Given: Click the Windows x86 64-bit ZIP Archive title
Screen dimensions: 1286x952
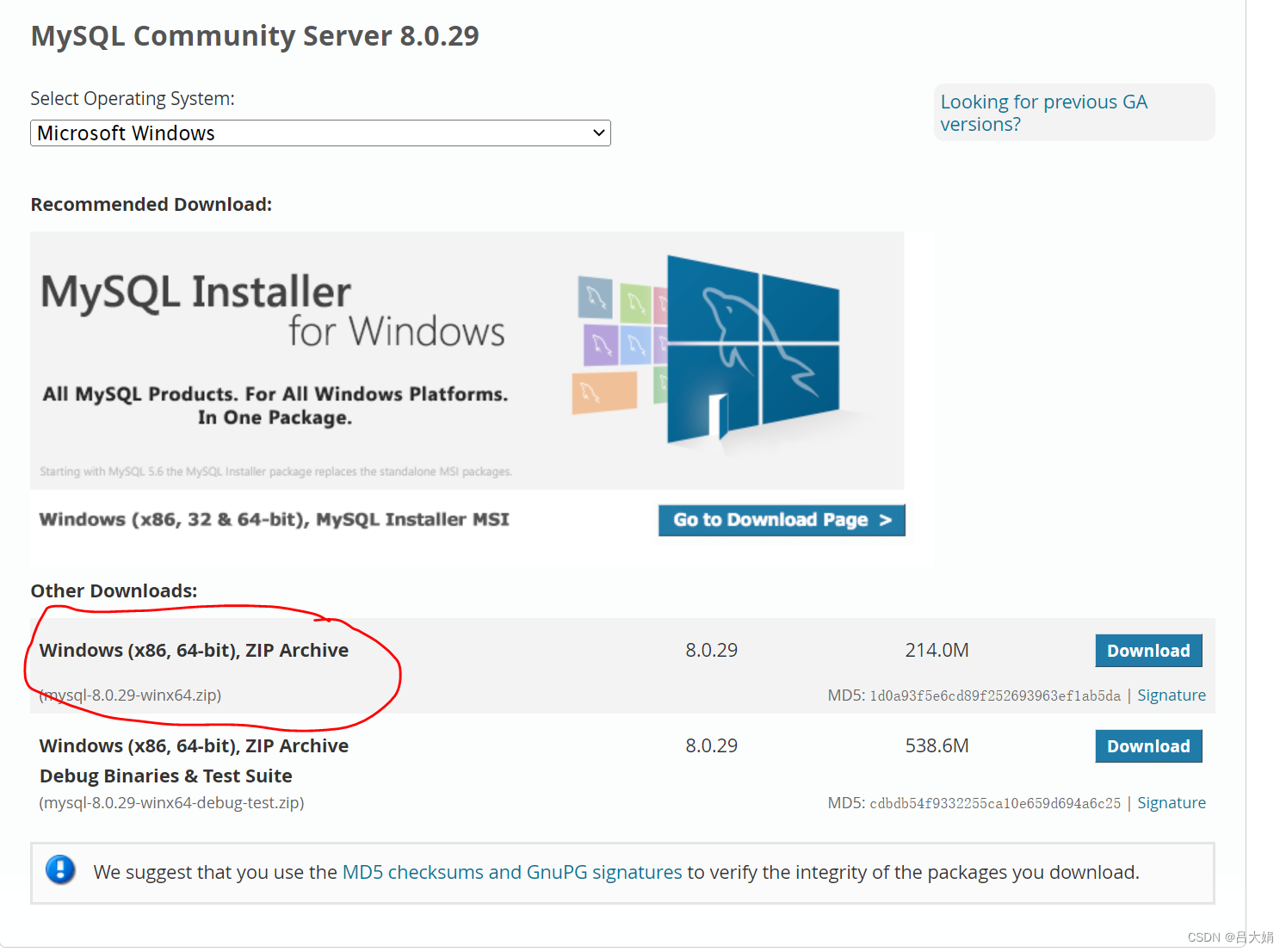Looking at the screenshot, I should (x=194, y=650).
